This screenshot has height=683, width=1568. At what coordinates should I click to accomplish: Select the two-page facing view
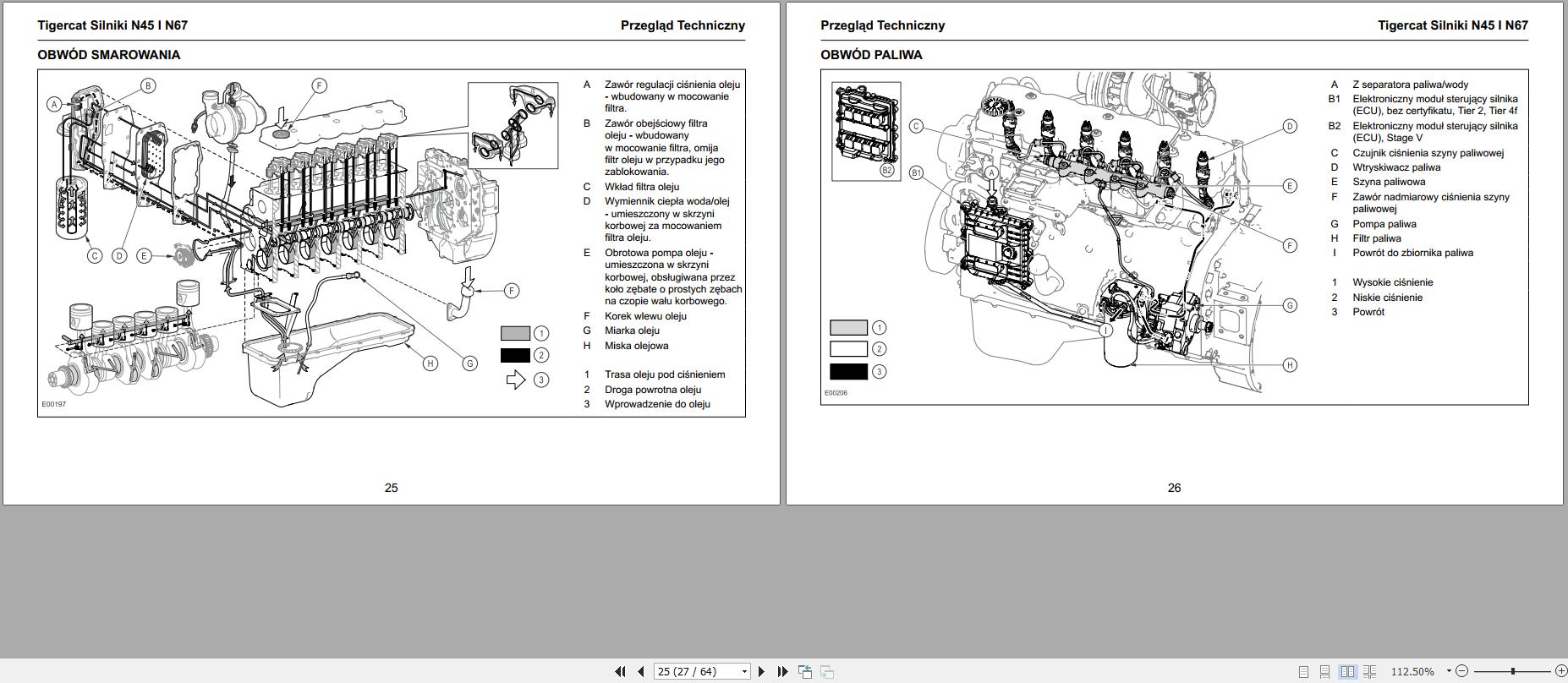[1347, 671]
